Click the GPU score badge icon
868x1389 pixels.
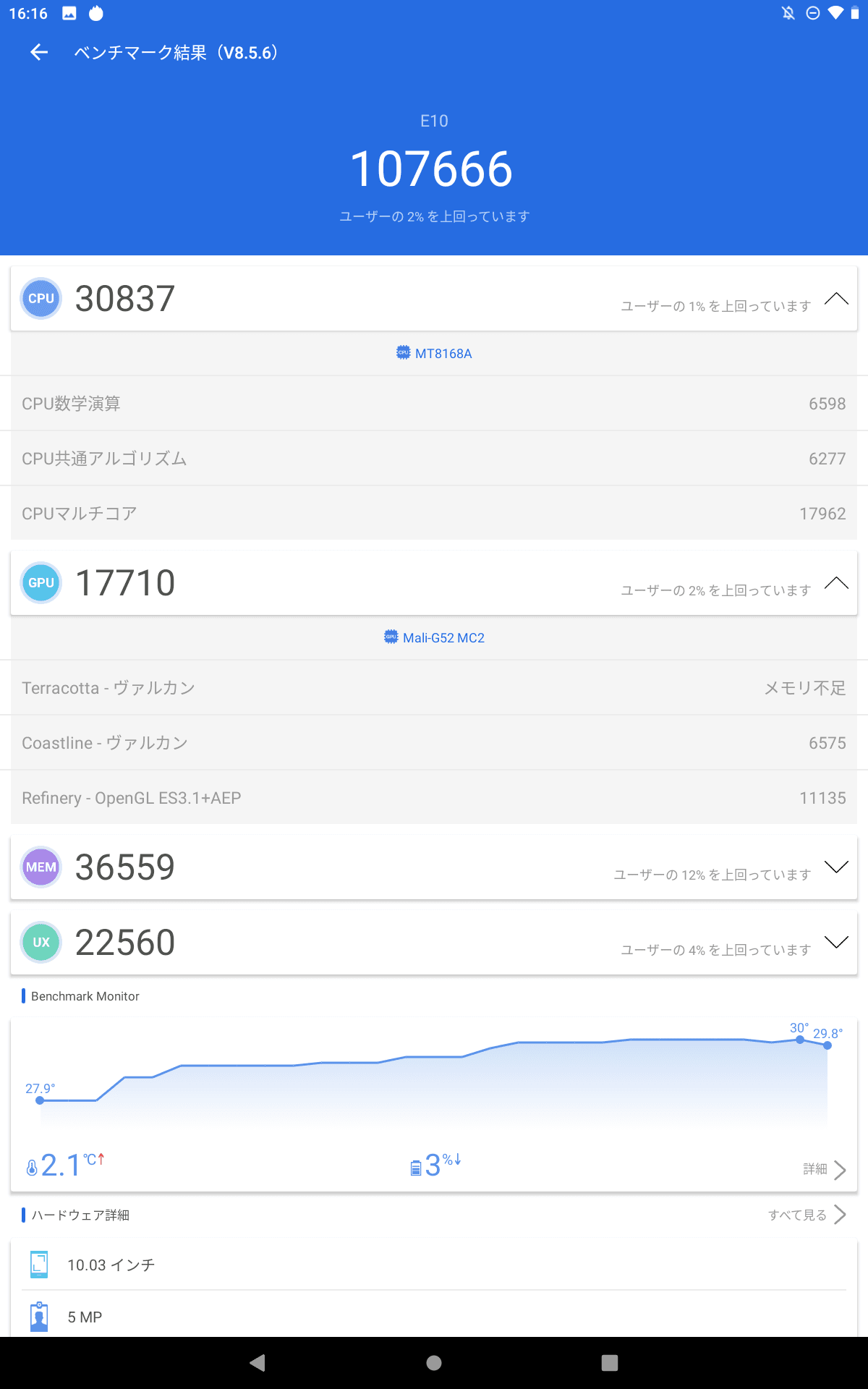pos(41,583)
